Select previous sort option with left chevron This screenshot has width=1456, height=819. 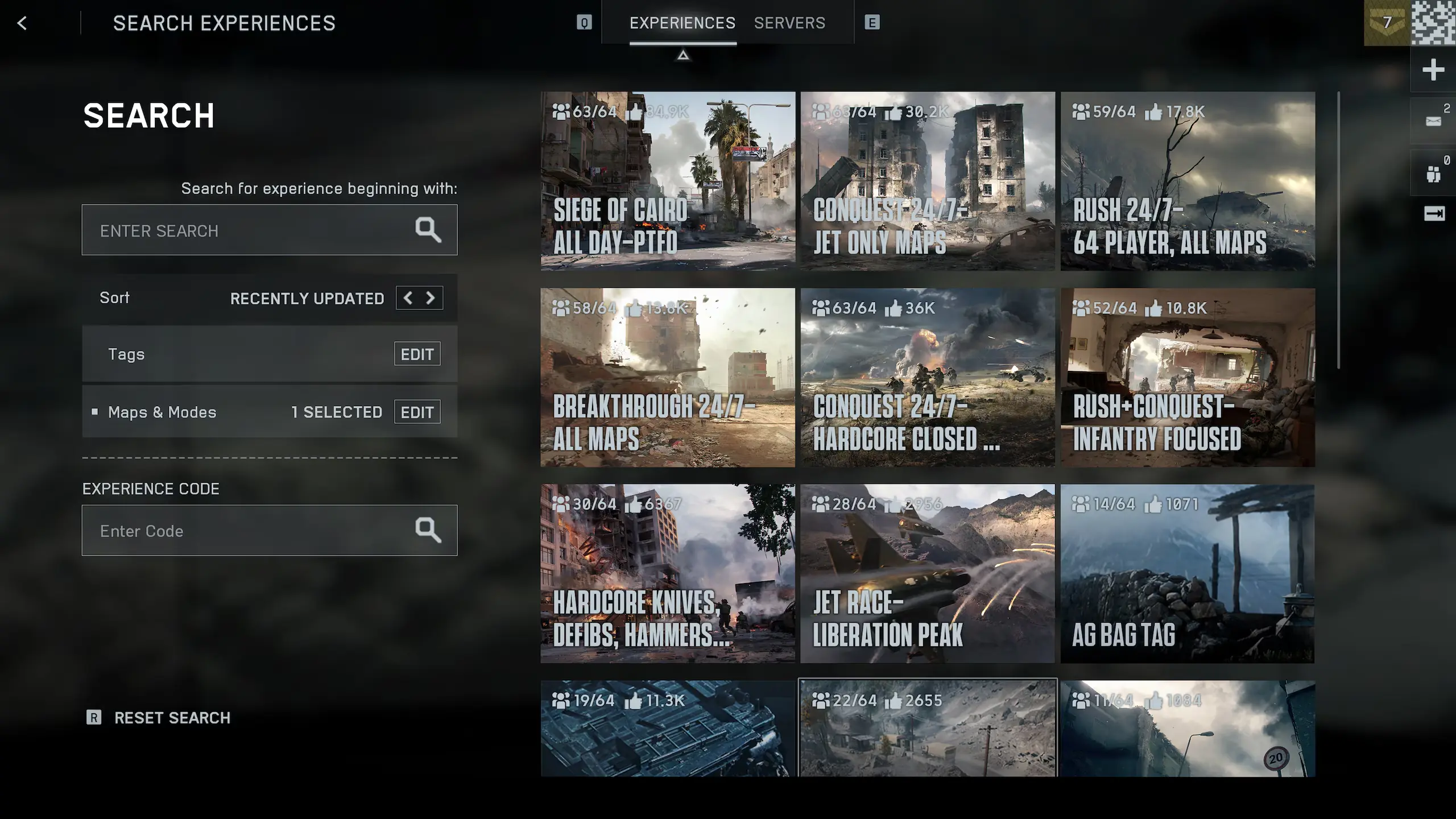(x=408, y=298)
